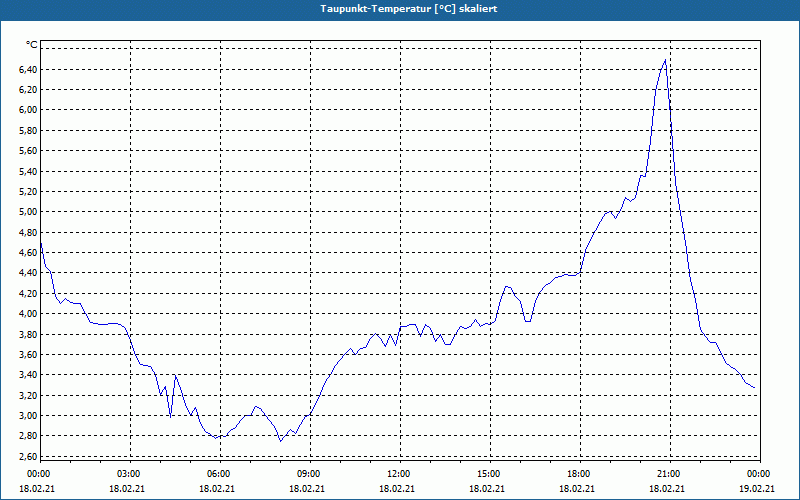Click the 6,00 y-axis label
800x500 pixels.
coord(28,110)
